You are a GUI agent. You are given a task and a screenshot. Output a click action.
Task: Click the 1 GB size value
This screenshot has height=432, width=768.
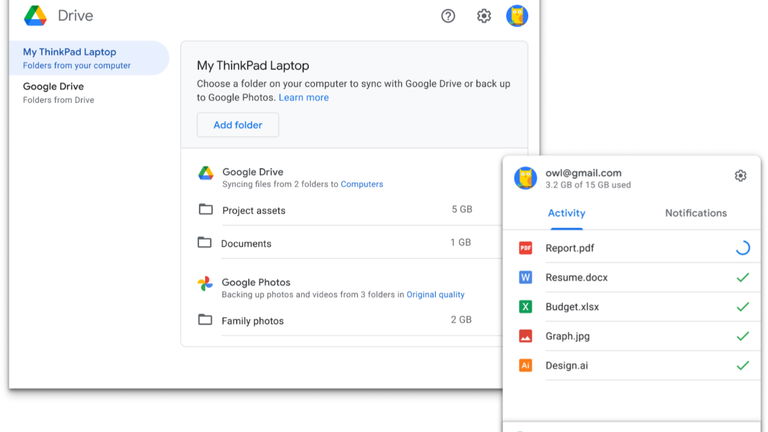460,242
